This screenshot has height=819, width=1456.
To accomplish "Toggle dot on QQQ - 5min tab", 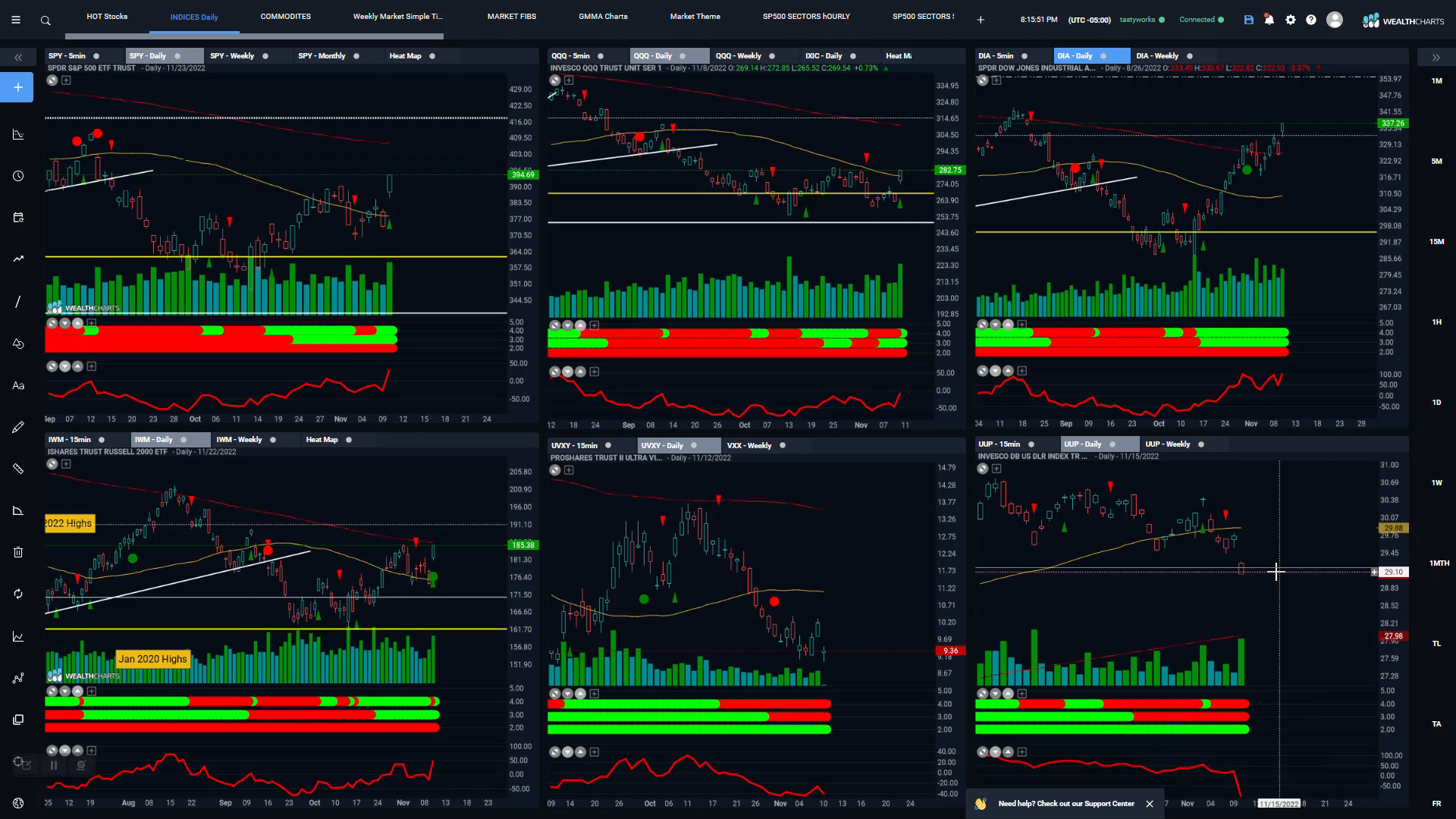I will click(x=601, y=56).
